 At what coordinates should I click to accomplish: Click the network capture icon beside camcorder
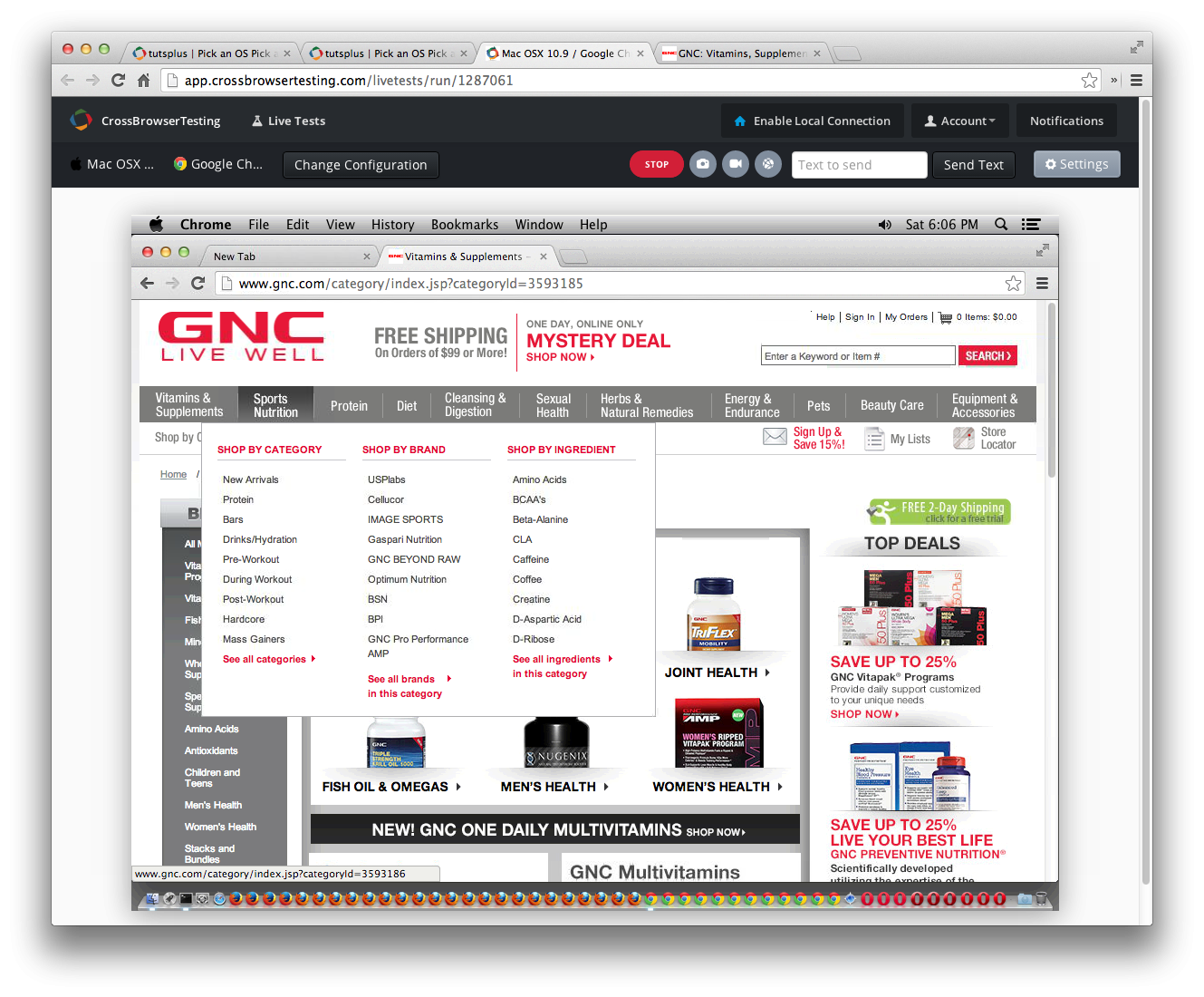[768, 164]
